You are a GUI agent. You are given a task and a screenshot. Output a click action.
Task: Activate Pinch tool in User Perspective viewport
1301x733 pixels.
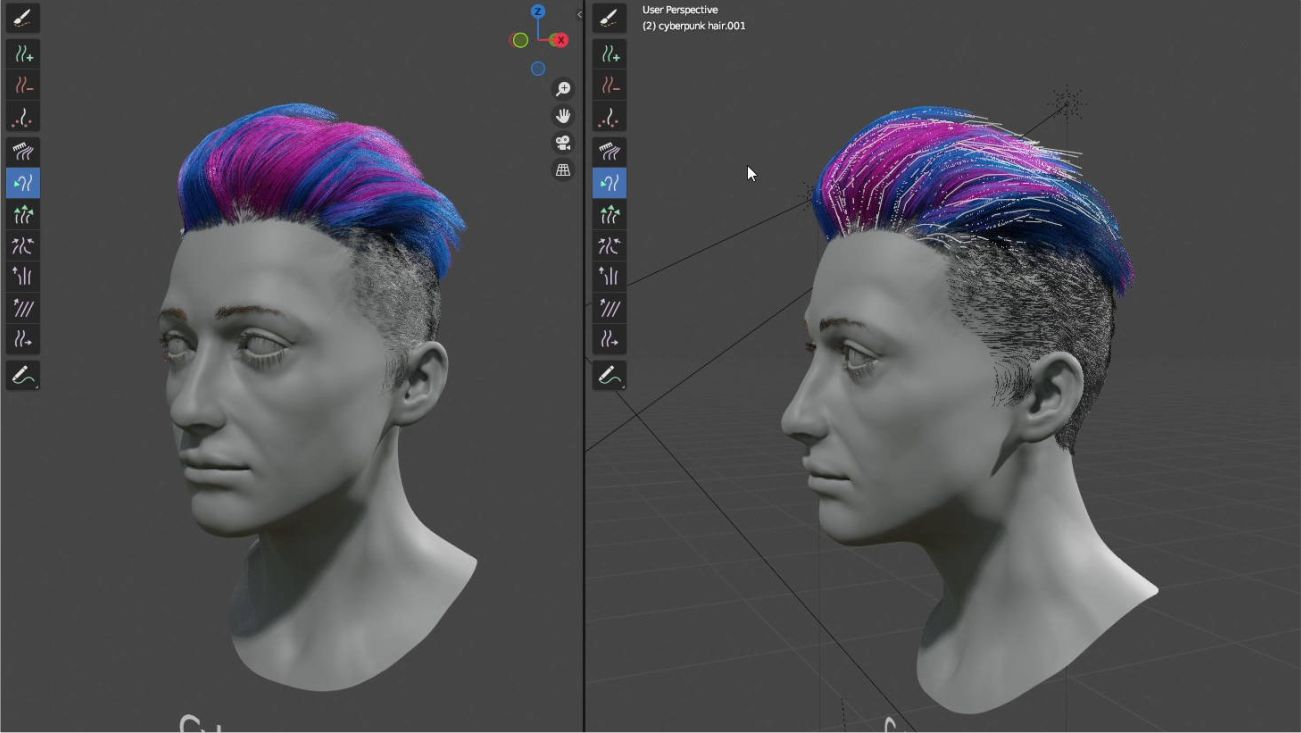tap(610, 245)
